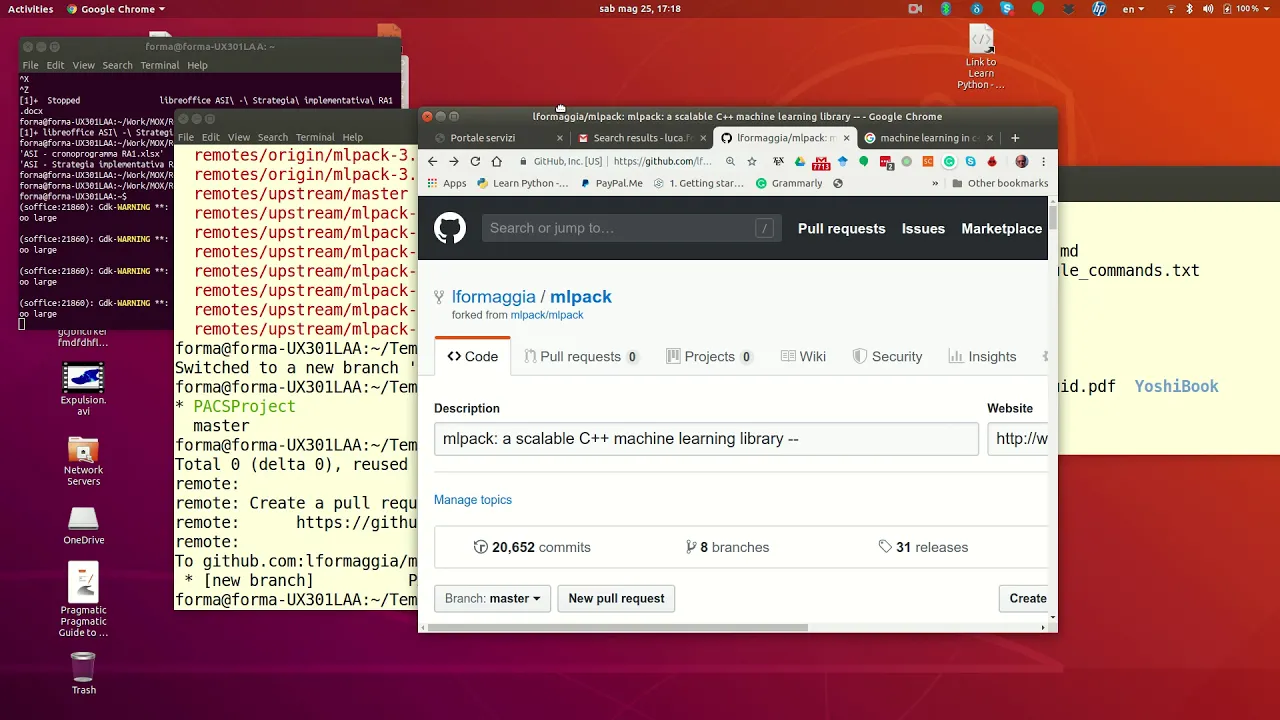The image size is (1280, 720).
Task: Select the Wiki tab
Action: (803, 356)
